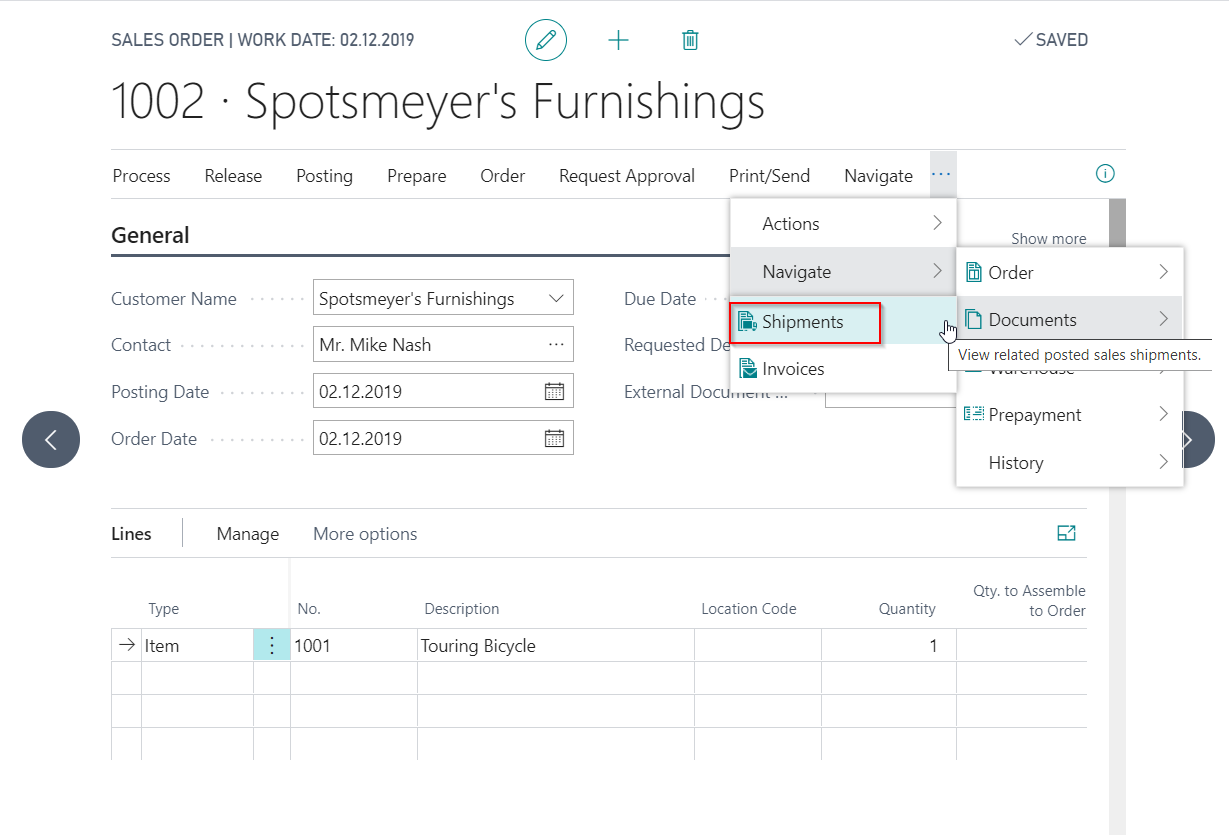Open the Print/Send menu
The image size is (1229, 835).
770,176
